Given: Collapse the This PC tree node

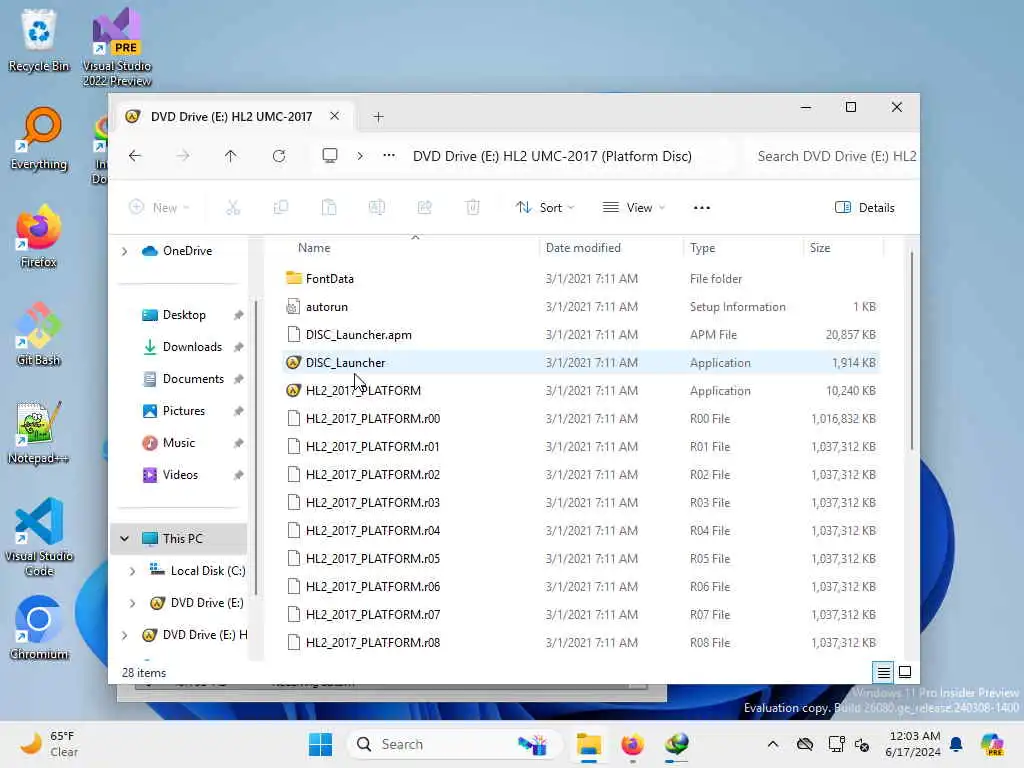Looking at the screenshot, I should 125,539.
